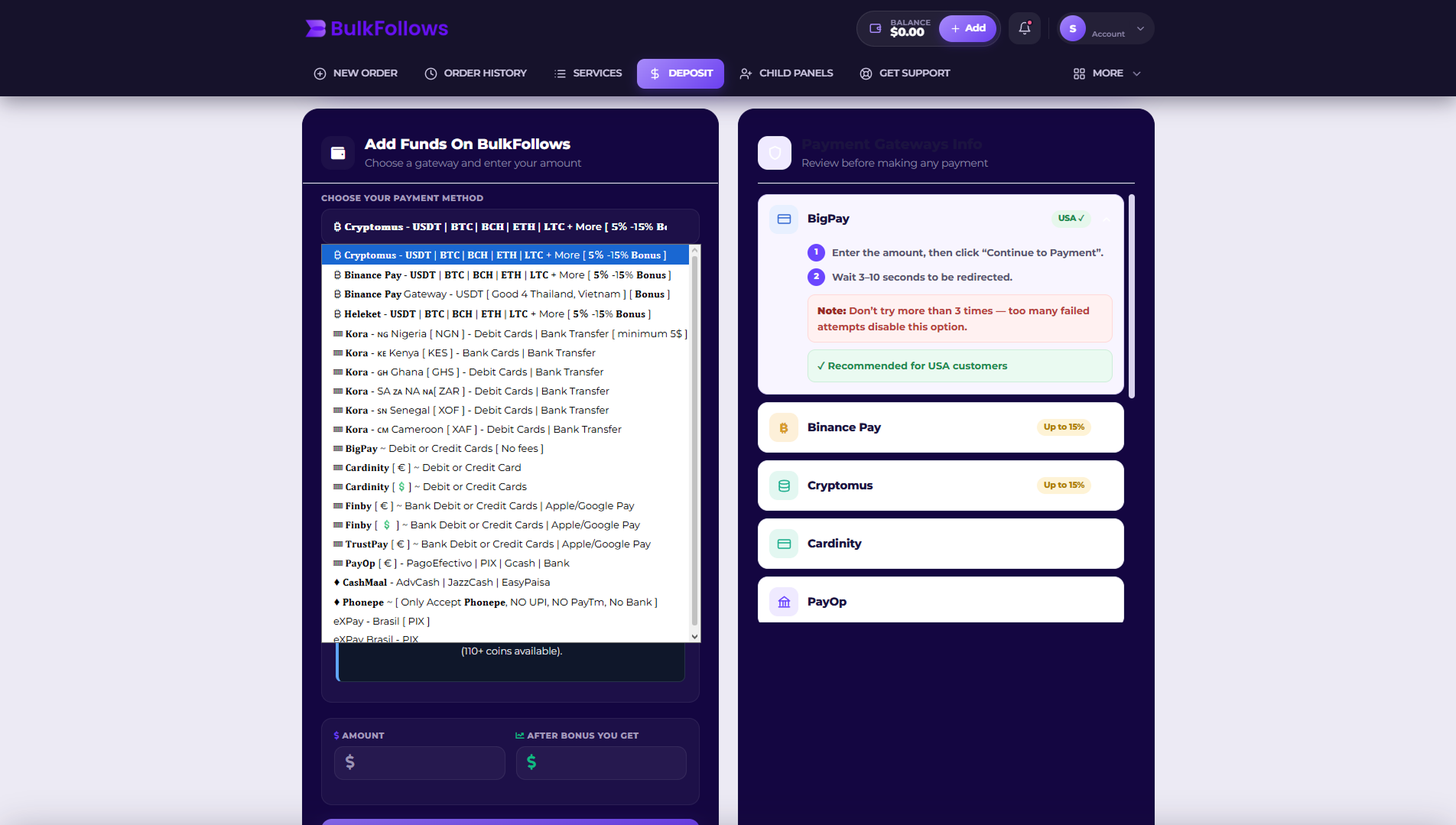
Task: Open Get Support
Action: coord(905,73)
